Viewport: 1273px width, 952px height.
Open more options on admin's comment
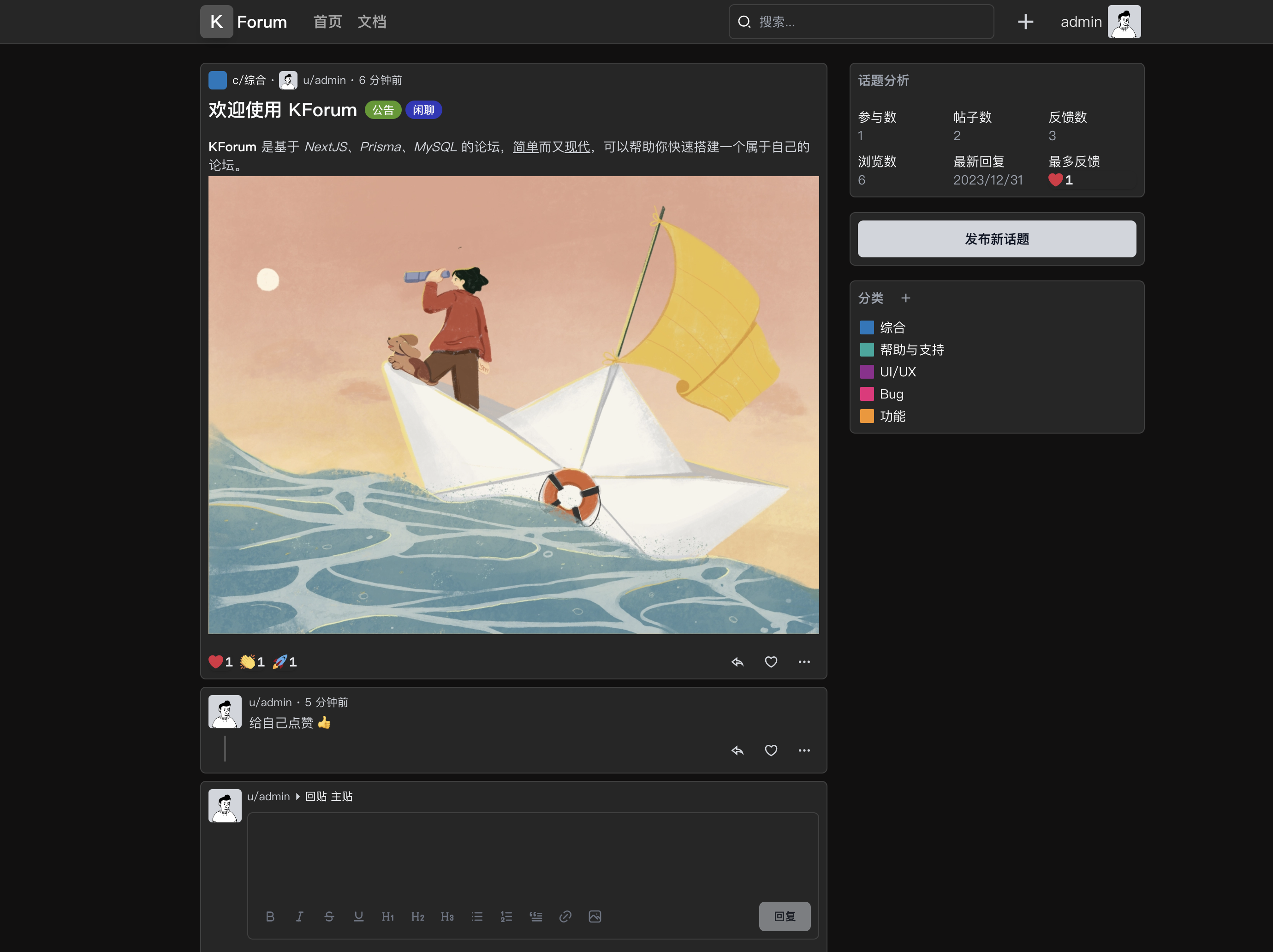pos(804,750)
